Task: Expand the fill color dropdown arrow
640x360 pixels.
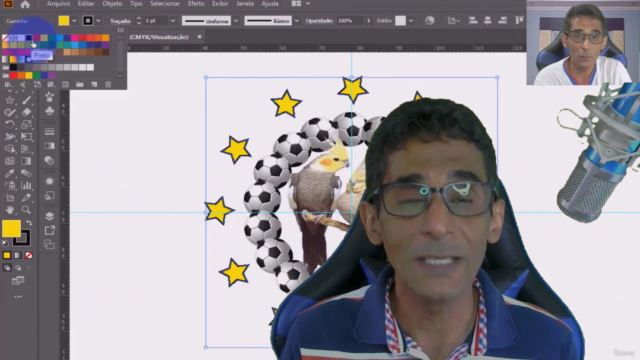Action: pyautogui.click(x=74, y=21)
